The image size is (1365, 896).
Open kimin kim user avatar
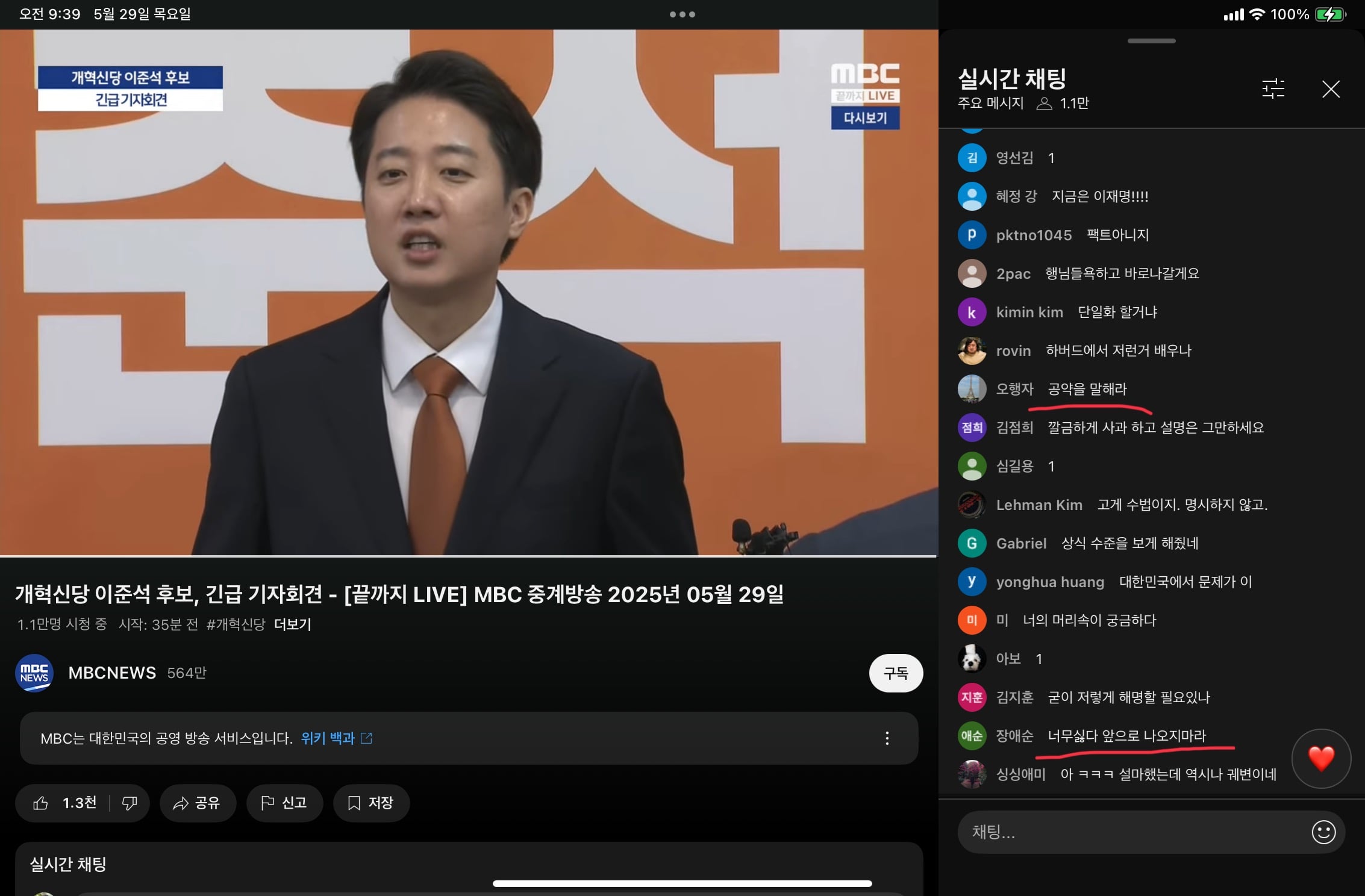tap(972, 312)
